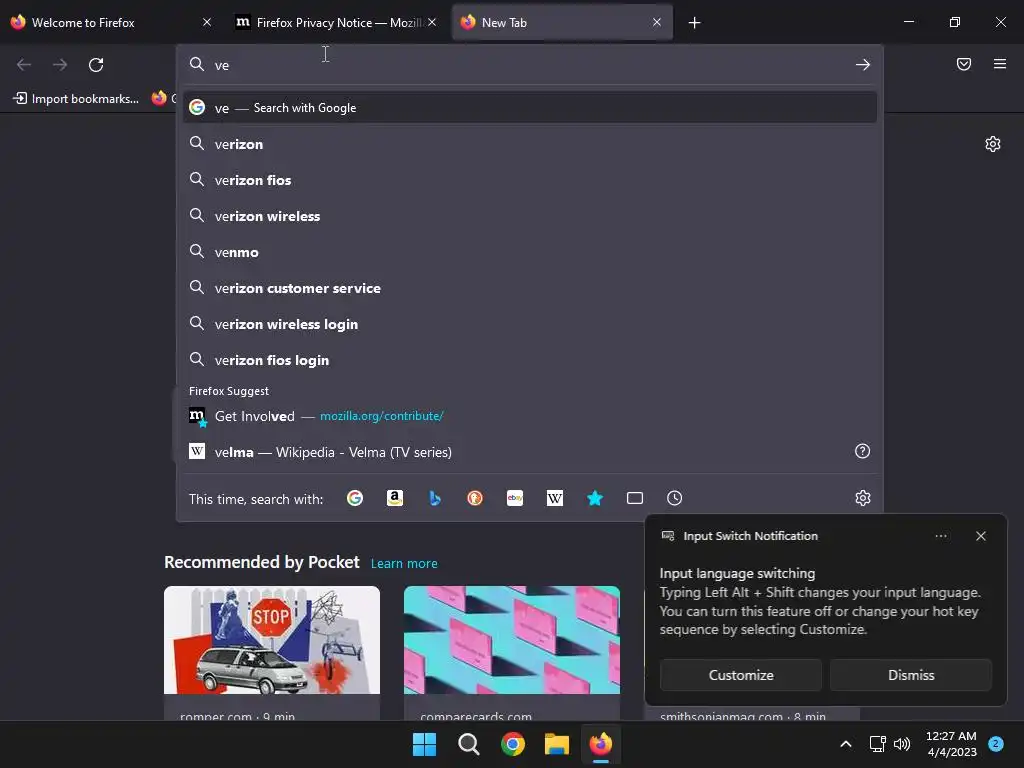The width and height of the screenshot is (1024, 768).
Task: Select 'verizon wireless login' suggestion
Action: (x=530, y=324)
